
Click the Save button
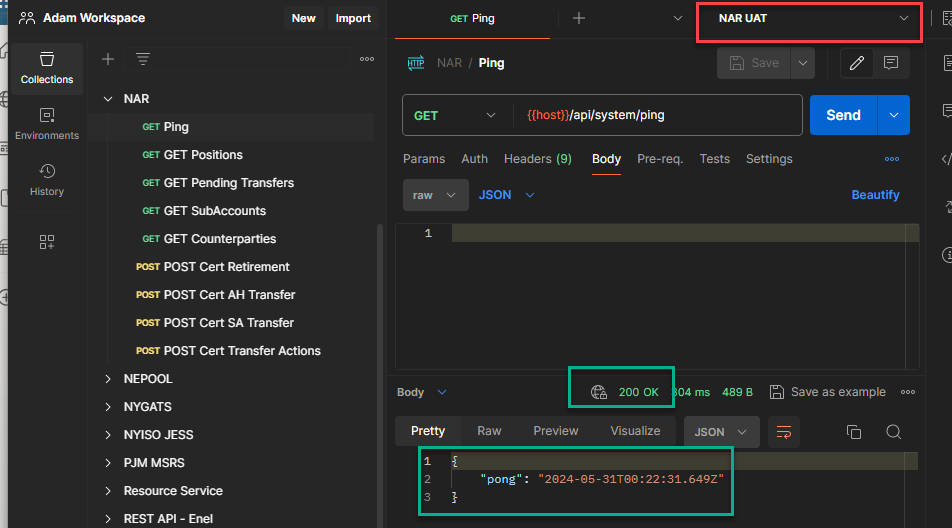pyautogui.click(x=754, y=63)
